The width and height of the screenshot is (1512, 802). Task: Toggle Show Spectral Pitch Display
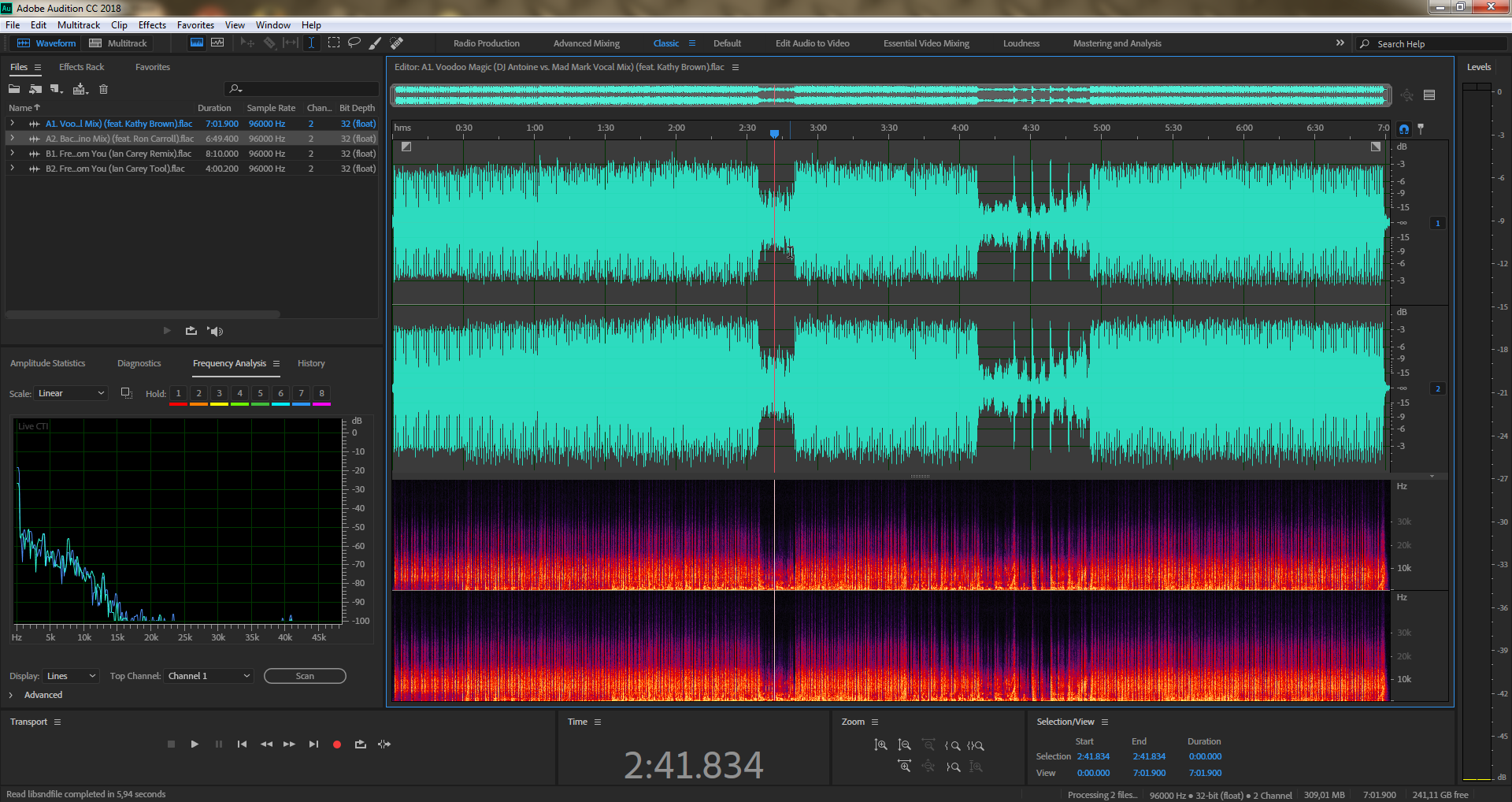[x=217, y=43]
